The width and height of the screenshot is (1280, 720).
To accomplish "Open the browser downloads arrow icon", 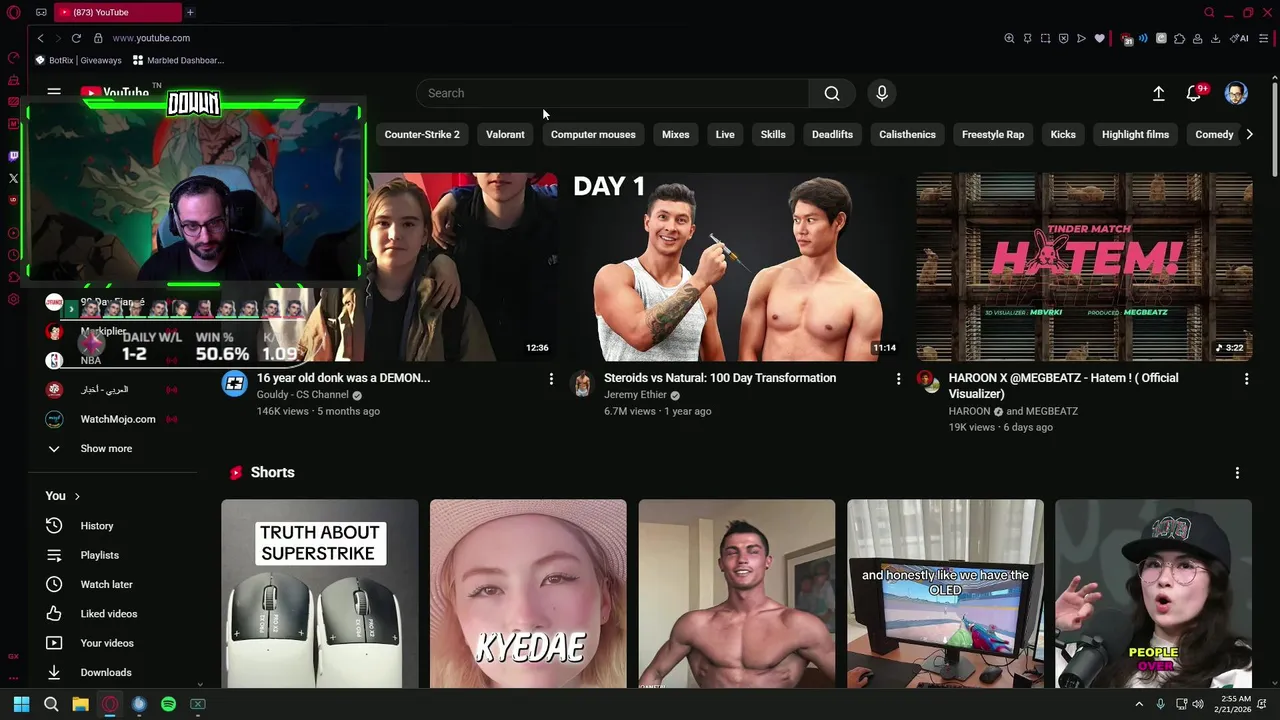I will (x=1215, y=38).
